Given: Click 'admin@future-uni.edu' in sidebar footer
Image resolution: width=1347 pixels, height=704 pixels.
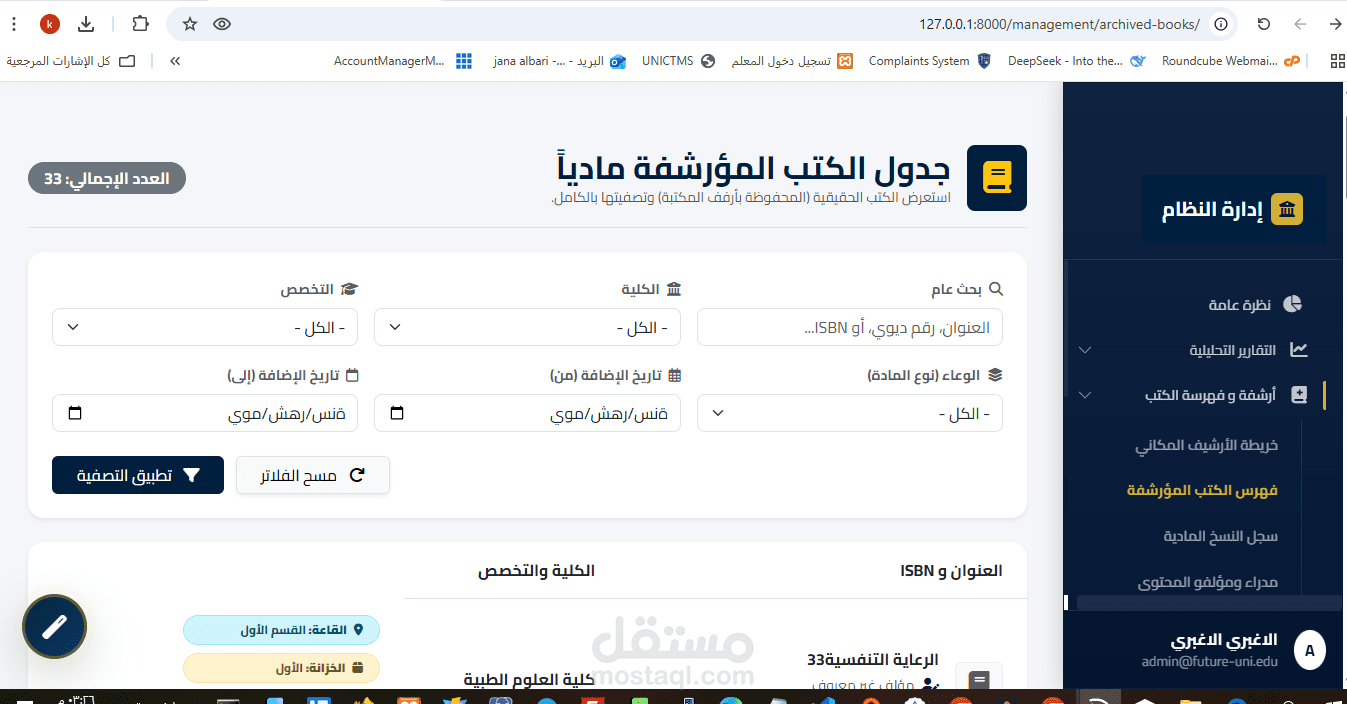Looking at the screenshot, I should pos(1210,661).
